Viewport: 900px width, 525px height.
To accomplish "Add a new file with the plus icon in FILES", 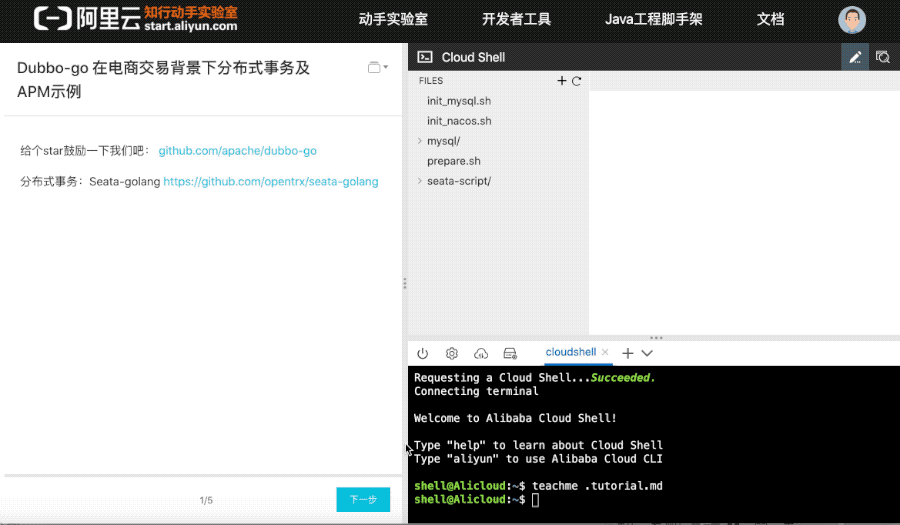I will (x=561, y=81).
